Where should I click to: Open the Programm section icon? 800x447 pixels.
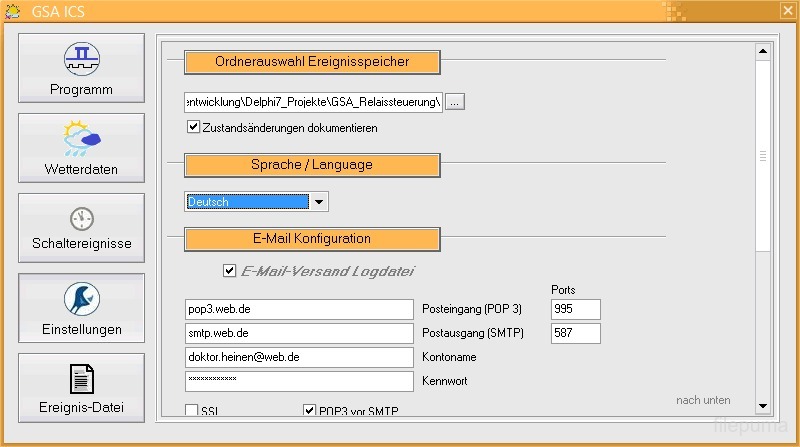coord(81,59)
